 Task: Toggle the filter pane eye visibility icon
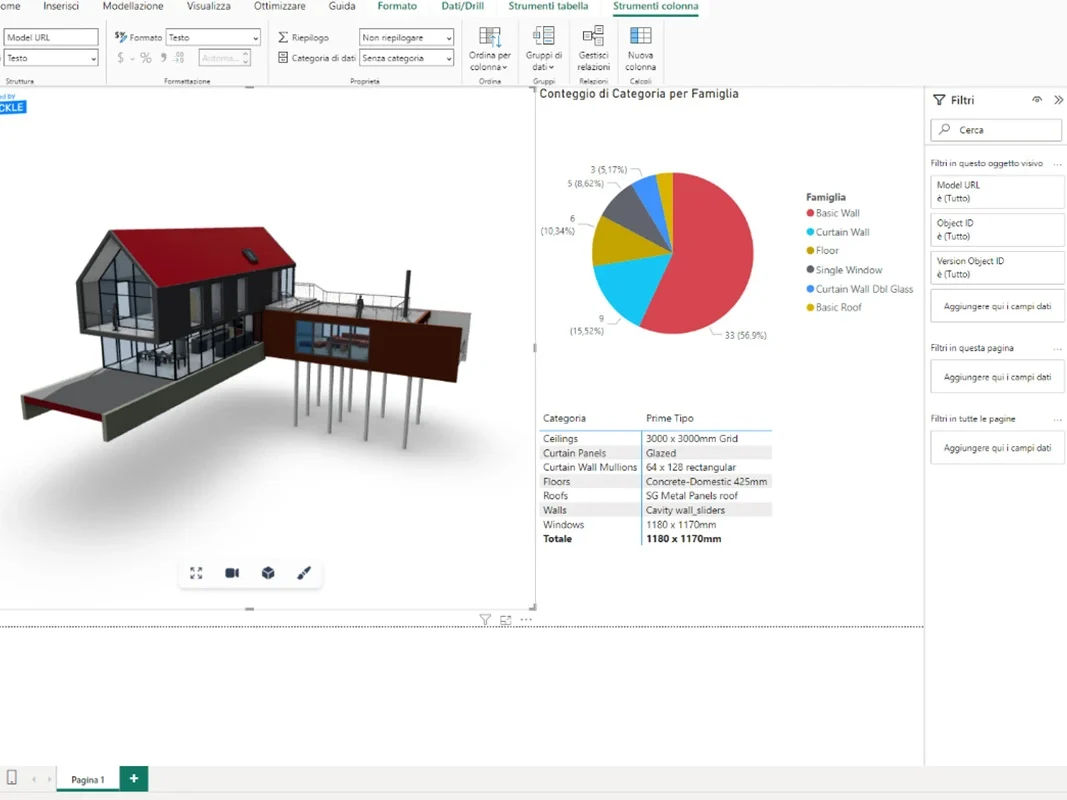pos(1037,99)
